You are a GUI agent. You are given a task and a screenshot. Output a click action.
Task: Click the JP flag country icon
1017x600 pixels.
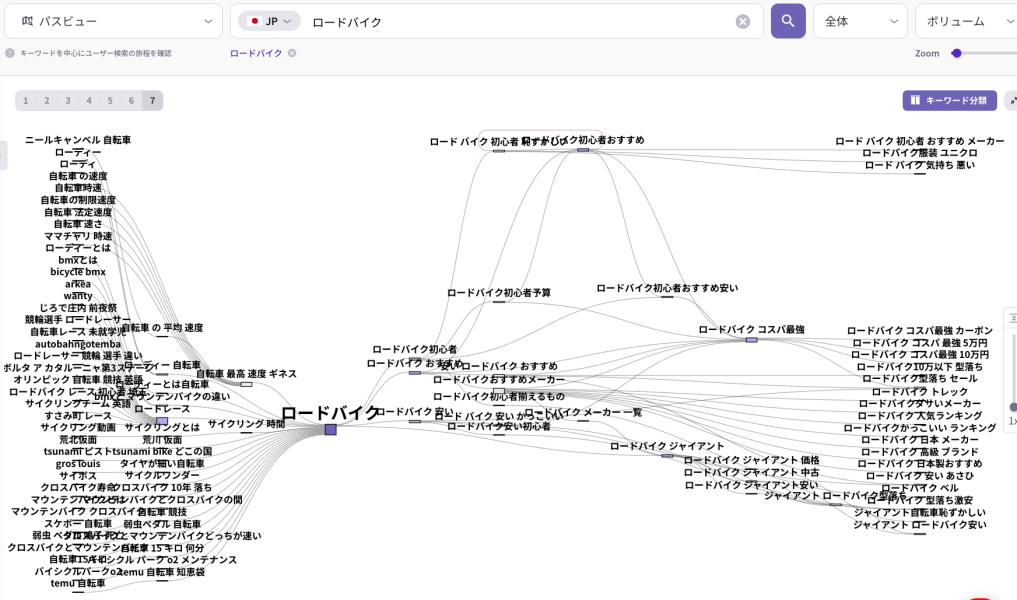pos(256,20)
